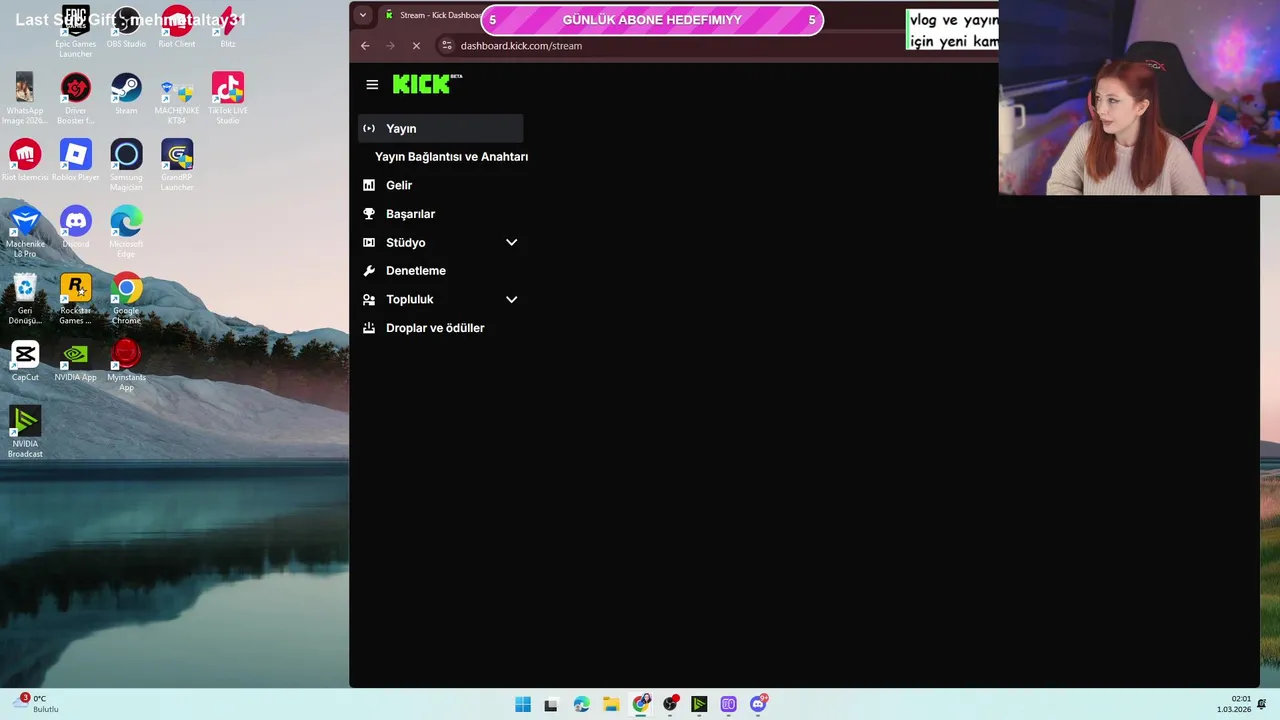1280x720 pixels.
Task: Open TikTok LIVE Studio shortcut
Action: coord(228,99)
